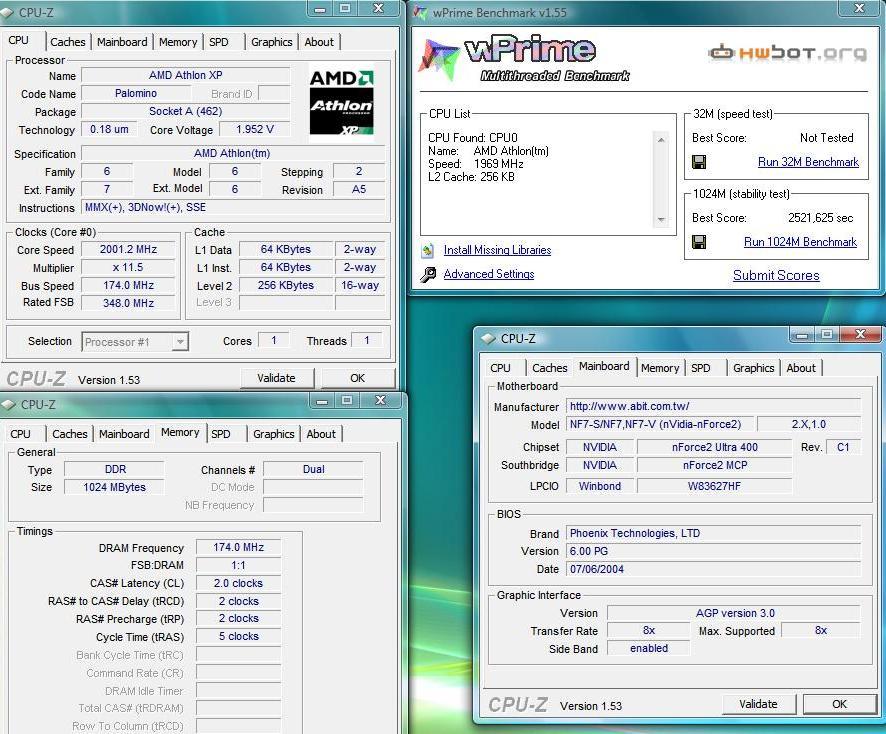
Task: Open About tab in top CPU-Z window
Action: point(319,42)
